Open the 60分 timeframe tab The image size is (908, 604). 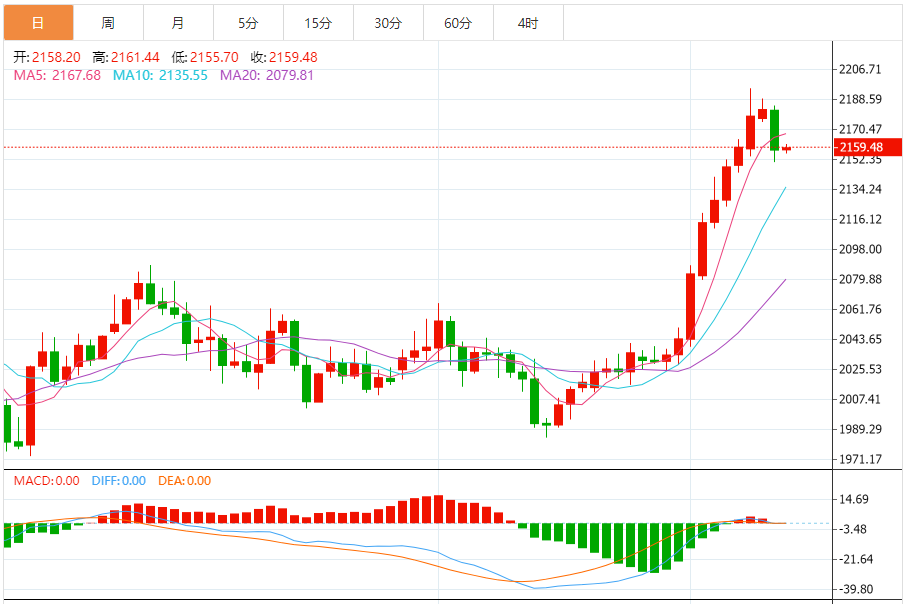click(x=459, y=23)
